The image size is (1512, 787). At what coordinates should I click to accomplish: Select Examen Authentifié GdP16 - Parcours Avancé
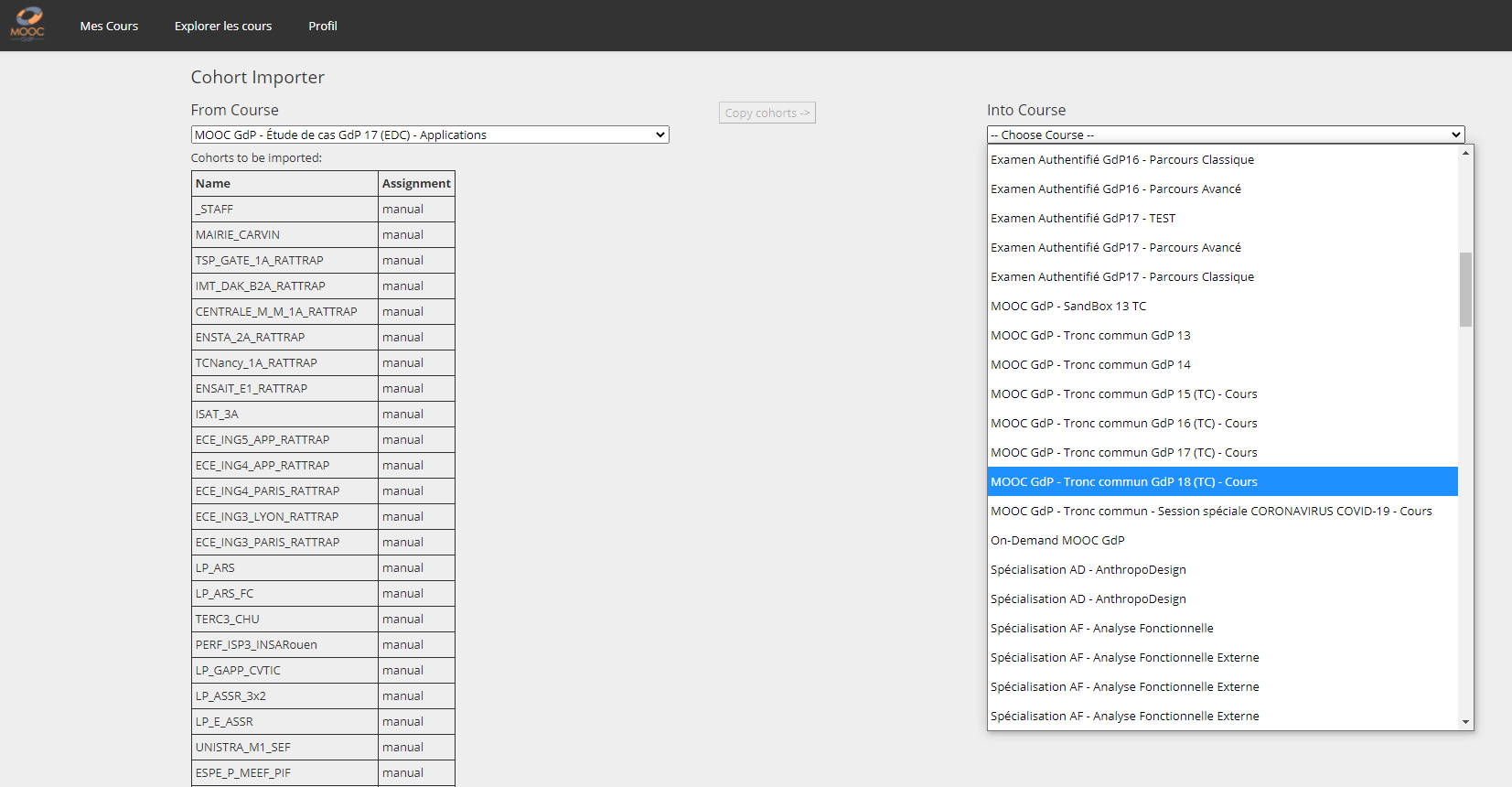coord(1115,189)
